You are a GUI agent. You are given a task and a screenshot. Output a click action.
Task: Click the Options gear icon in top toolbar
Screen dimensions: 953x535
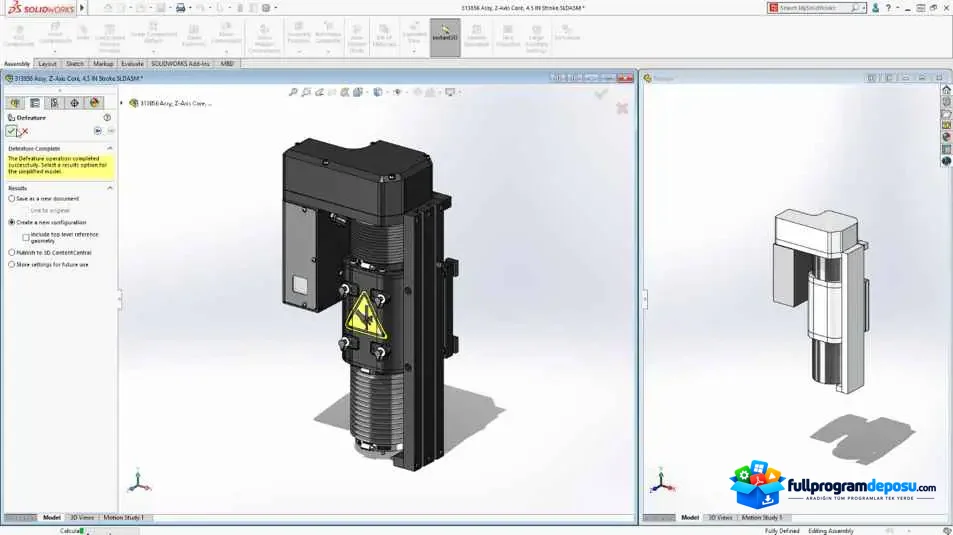point(266,8)
